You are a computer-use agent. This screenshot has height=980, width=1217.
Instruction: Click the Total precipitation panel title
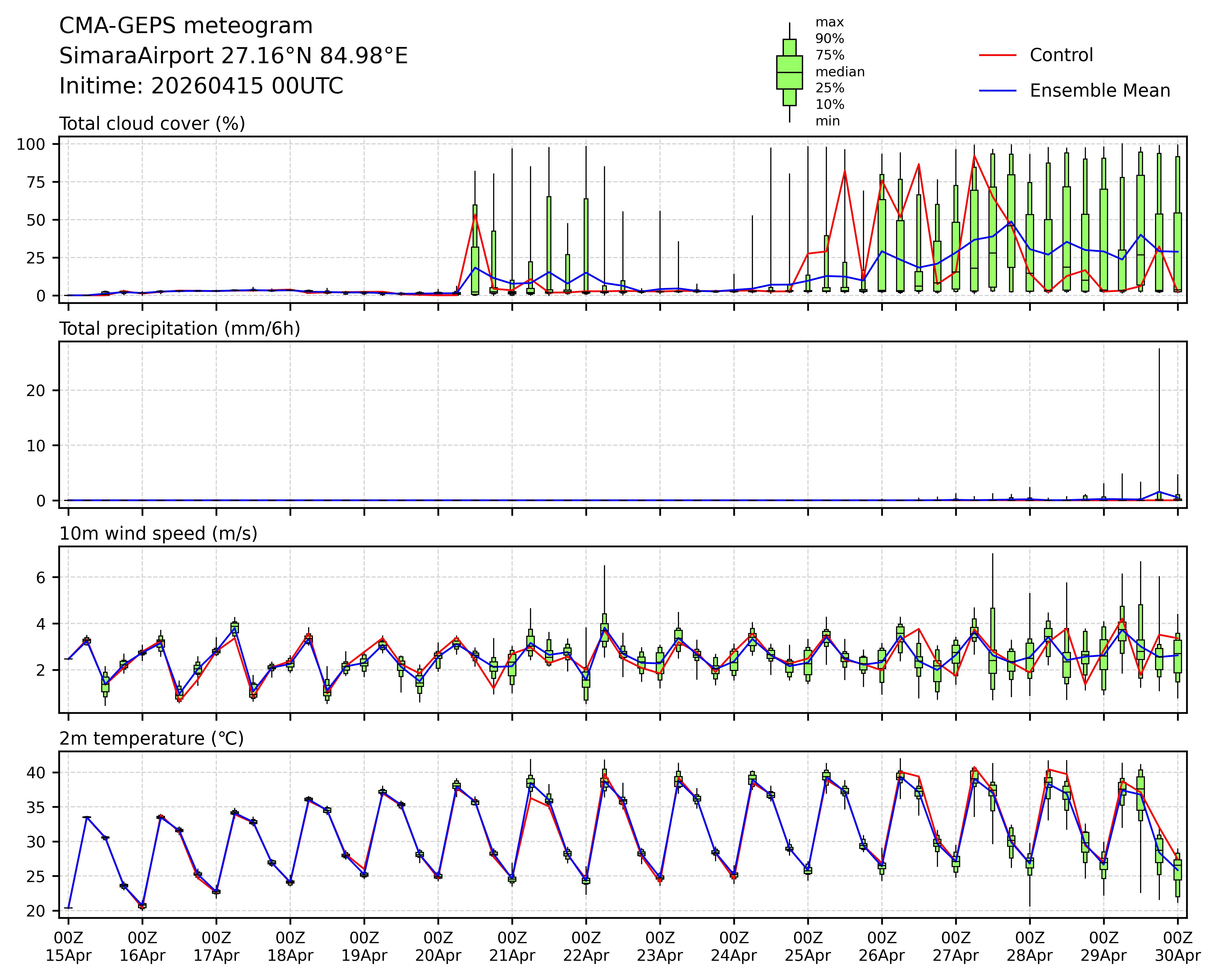(180, 329)
